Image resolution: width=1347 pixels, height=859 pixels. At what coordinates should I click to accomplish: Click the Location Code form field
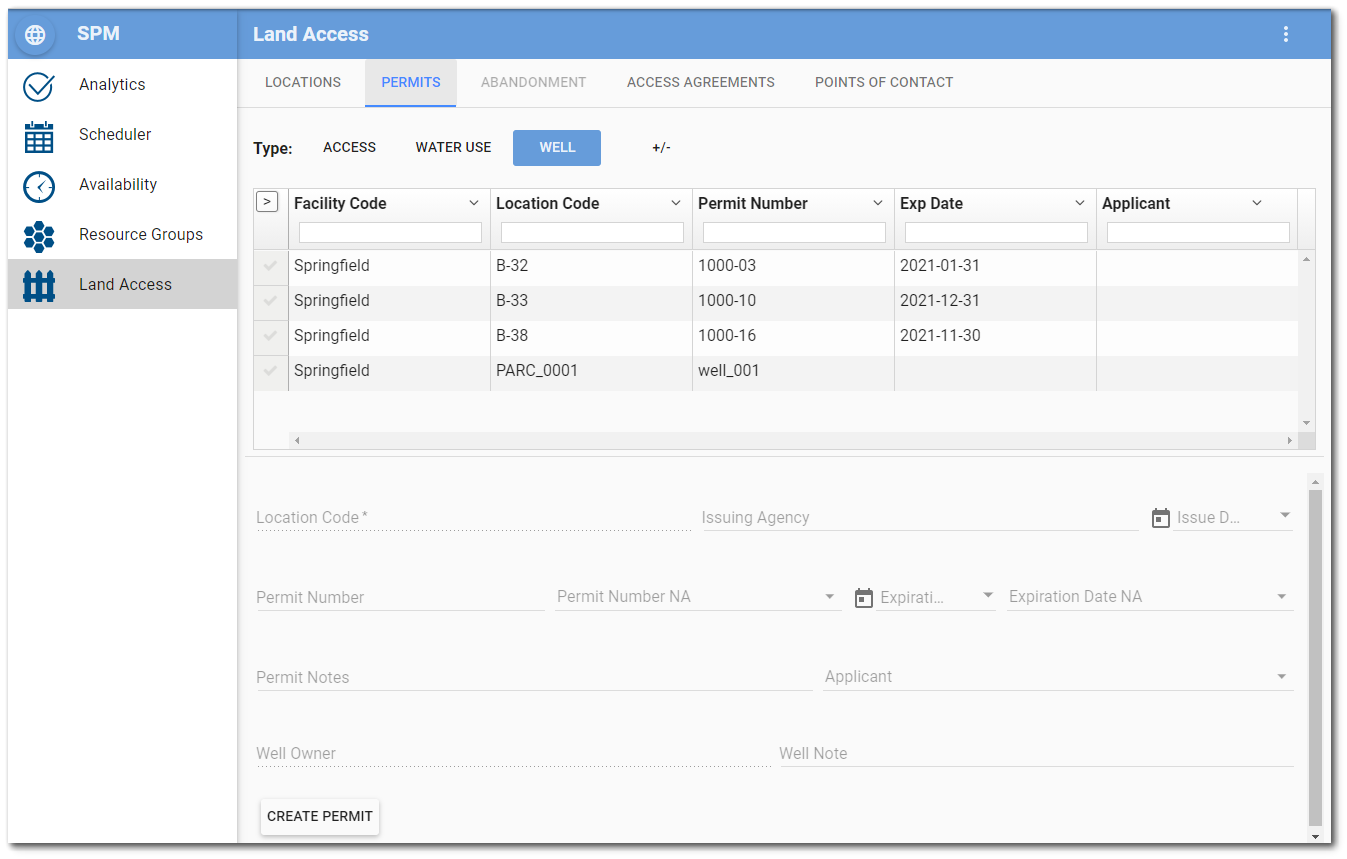pyautogui.click(x=473, y=518)
